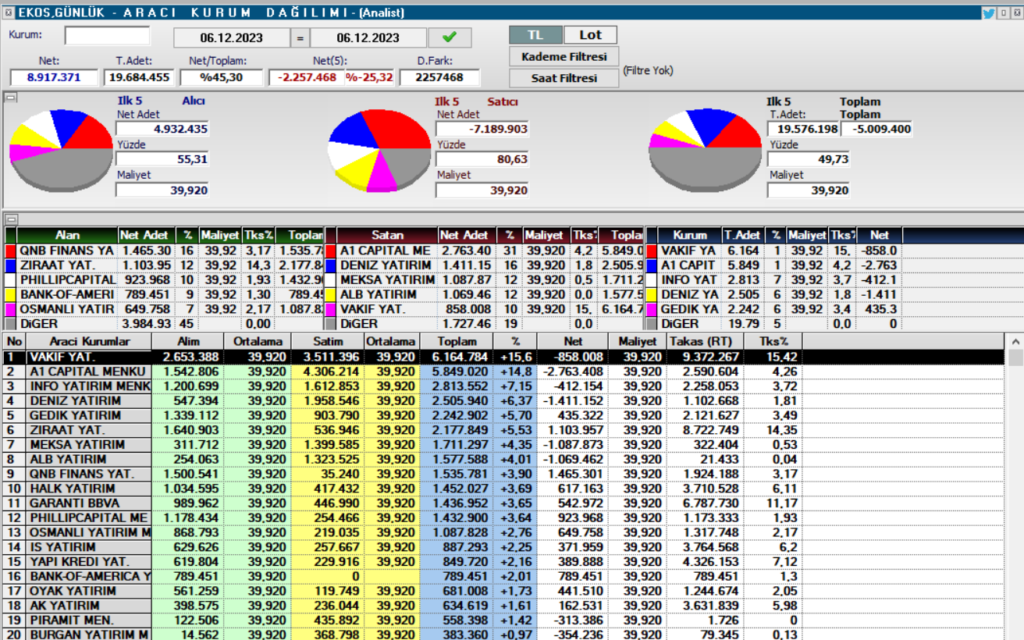
Task: Open Saat Filtresi
Action: pyautogui.click(x=566, y=78)
